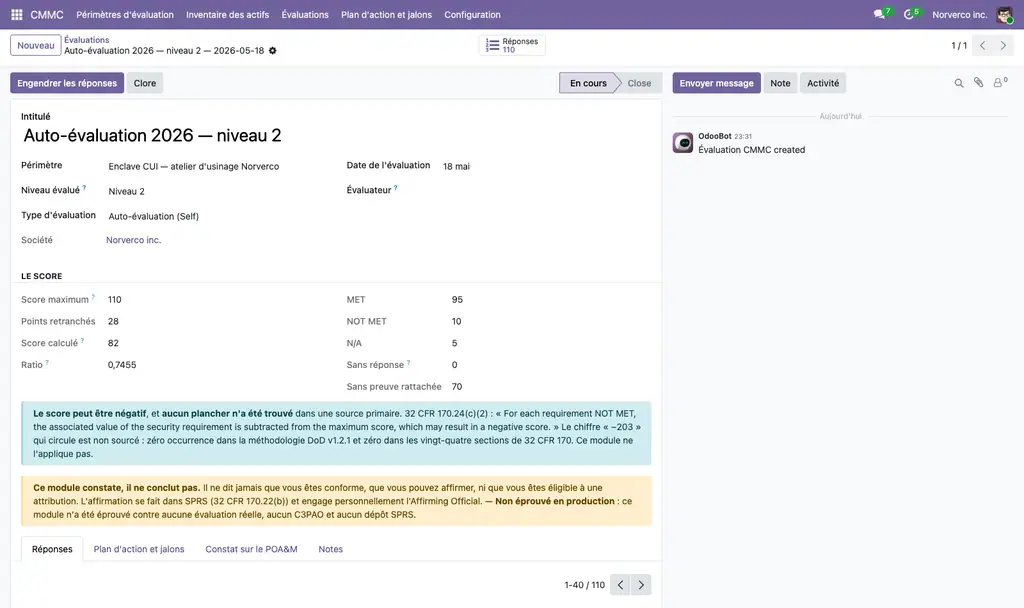This screenshot has height=608, width=1024.
Task: Open the Évaluations breadcrumb link
Action: [x=86, y=40]
